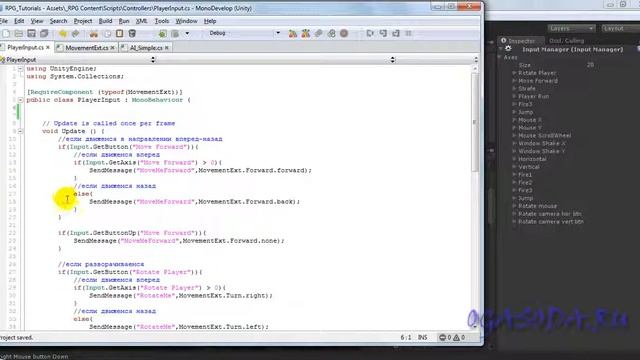Expand the Mouse X axis entry

point(515,120)
